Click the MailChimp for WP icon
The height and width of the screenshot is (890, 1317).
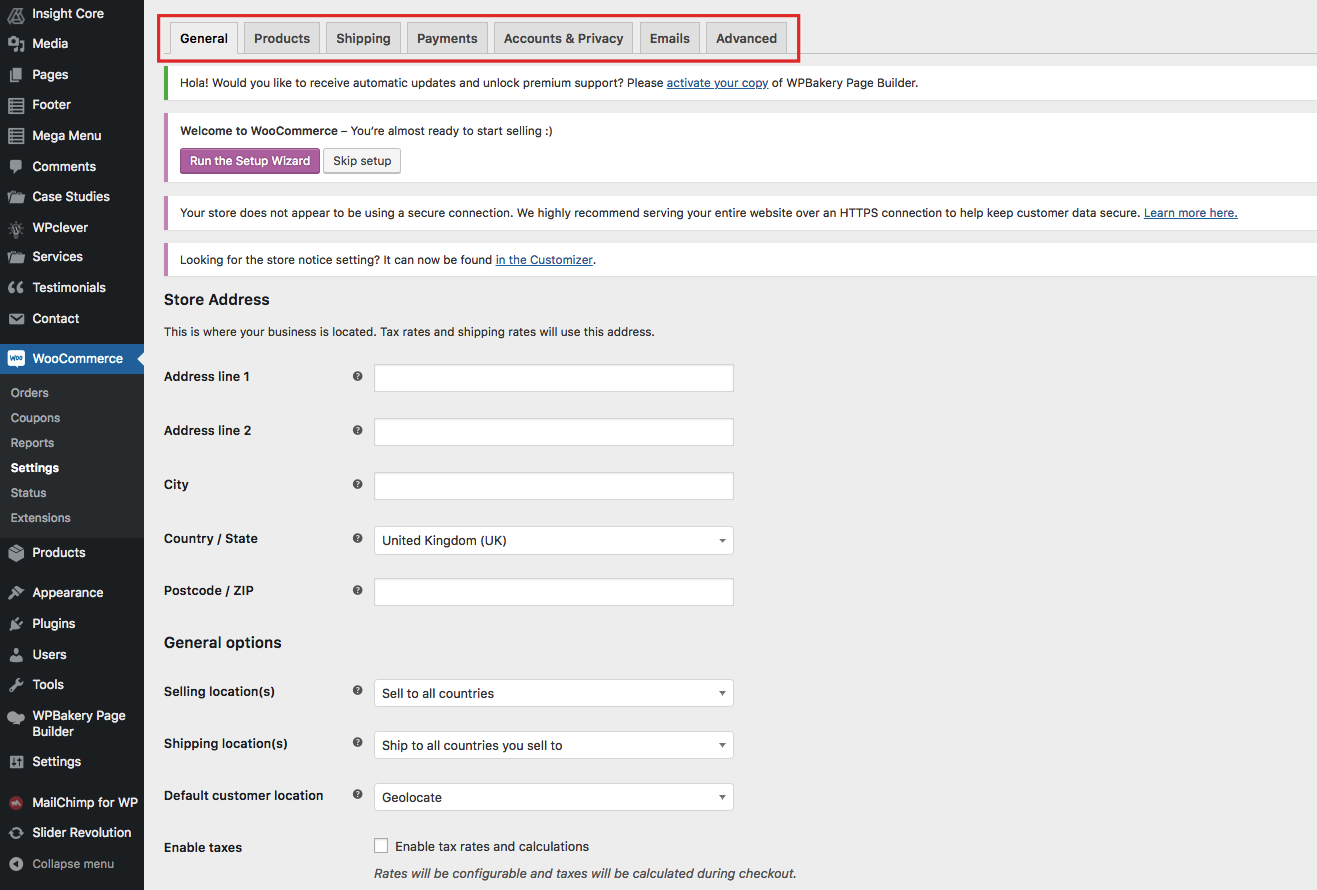click(x=16, y=803)
